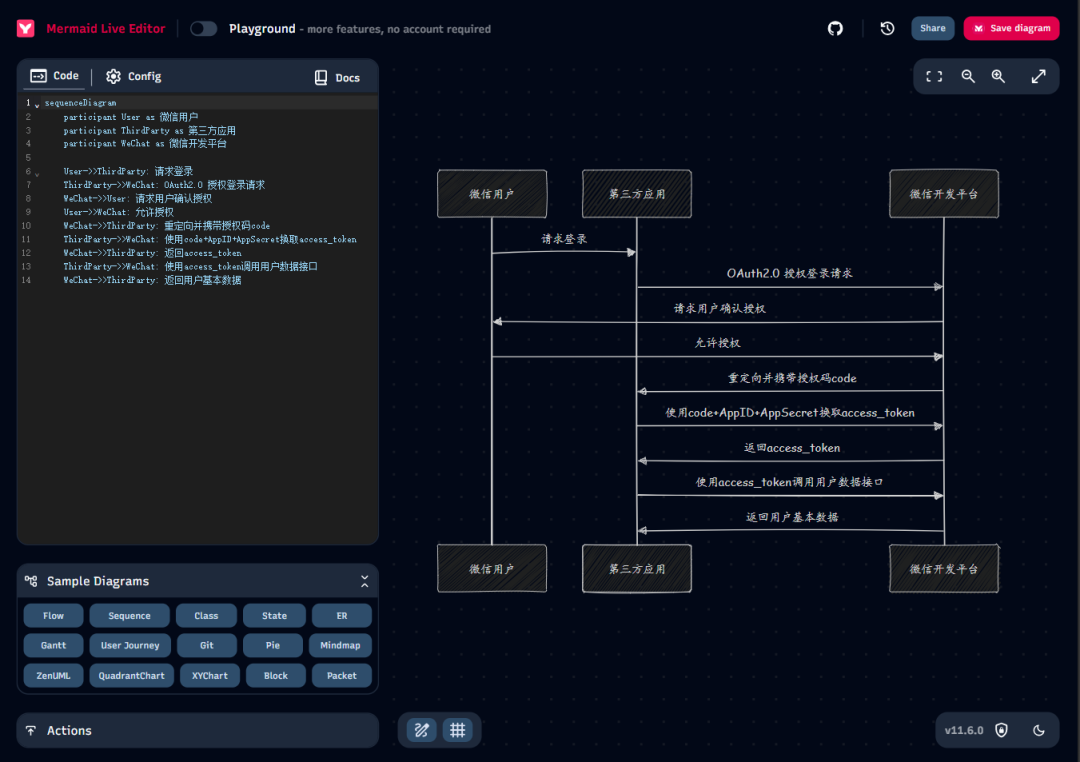Zoom in on the diagram

coord(998,76)
